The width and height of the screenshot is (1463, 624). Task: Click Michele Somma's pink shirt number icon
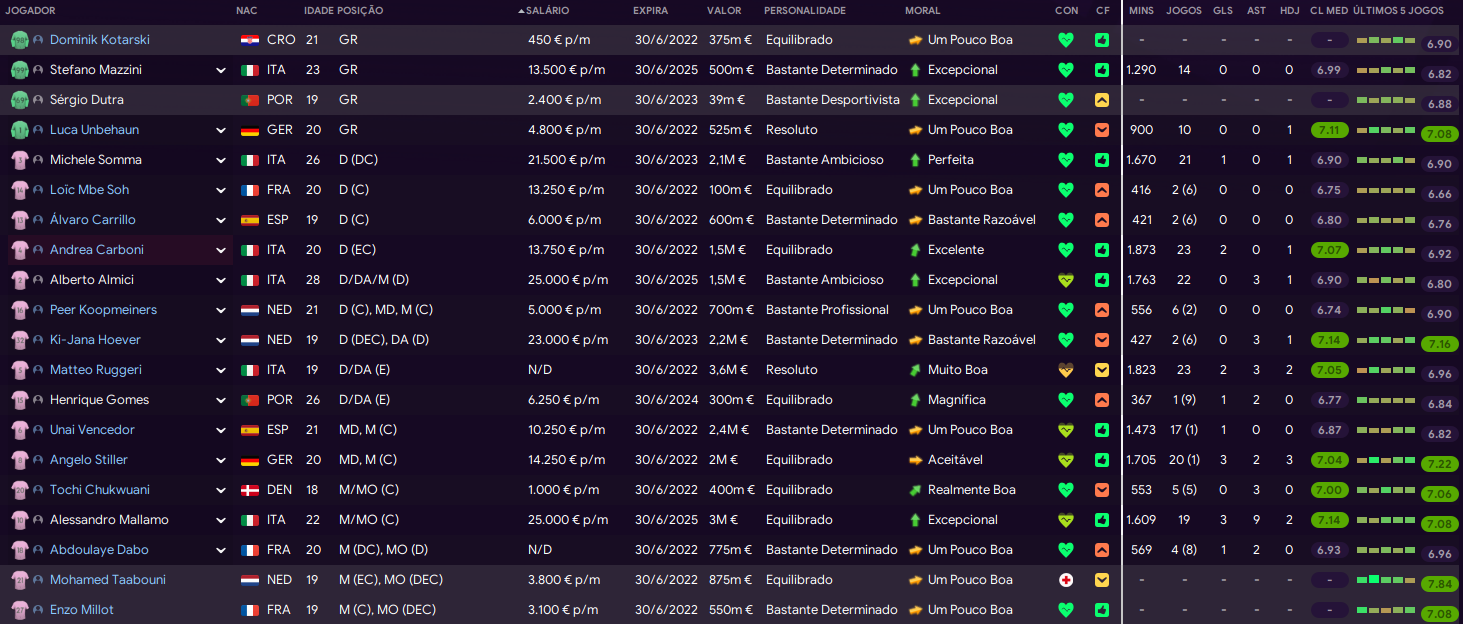(20, 160)
